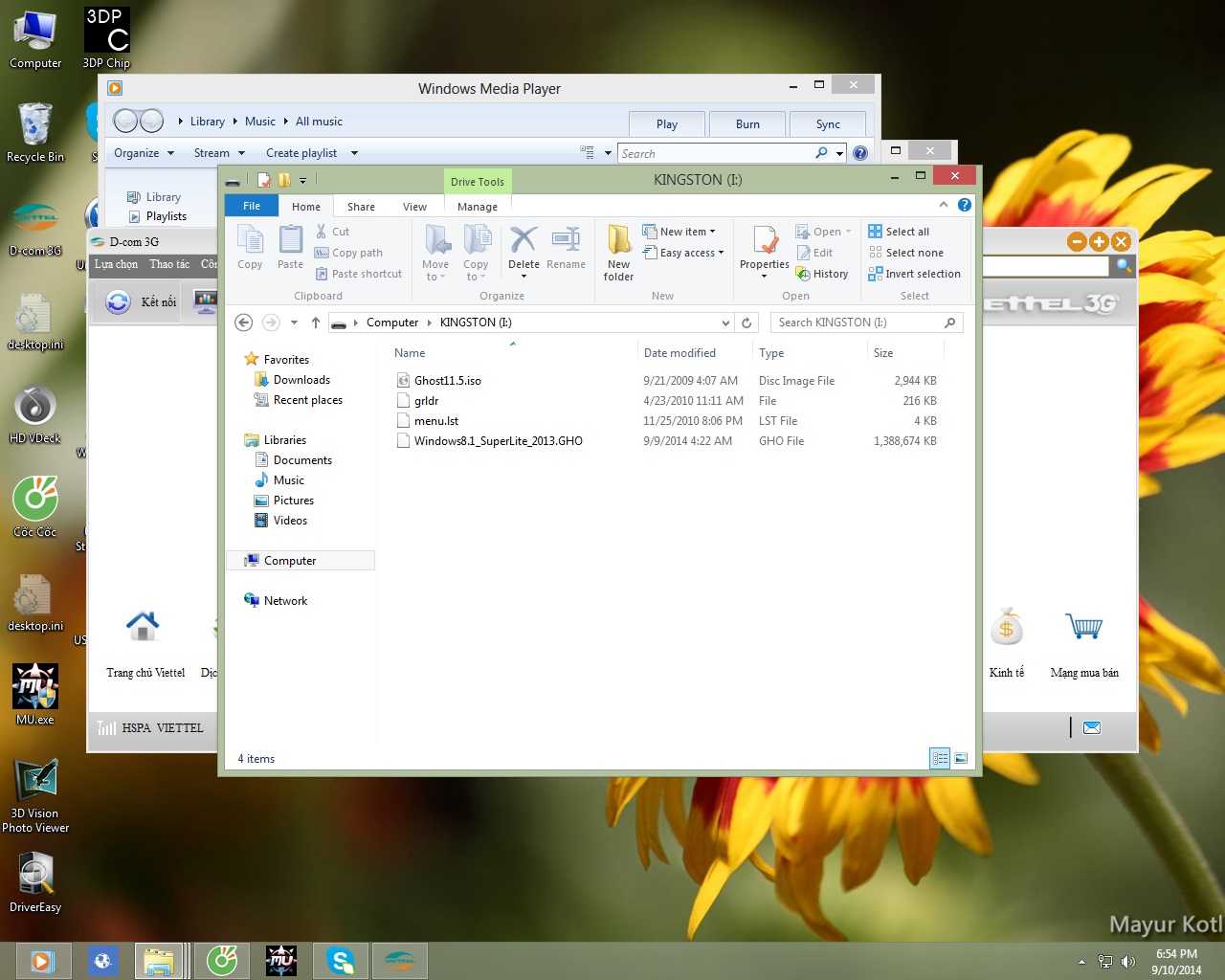1225x980 pixels.
Task: Switch to the Manage ribbon tab
Action: [x=478, y=206]
